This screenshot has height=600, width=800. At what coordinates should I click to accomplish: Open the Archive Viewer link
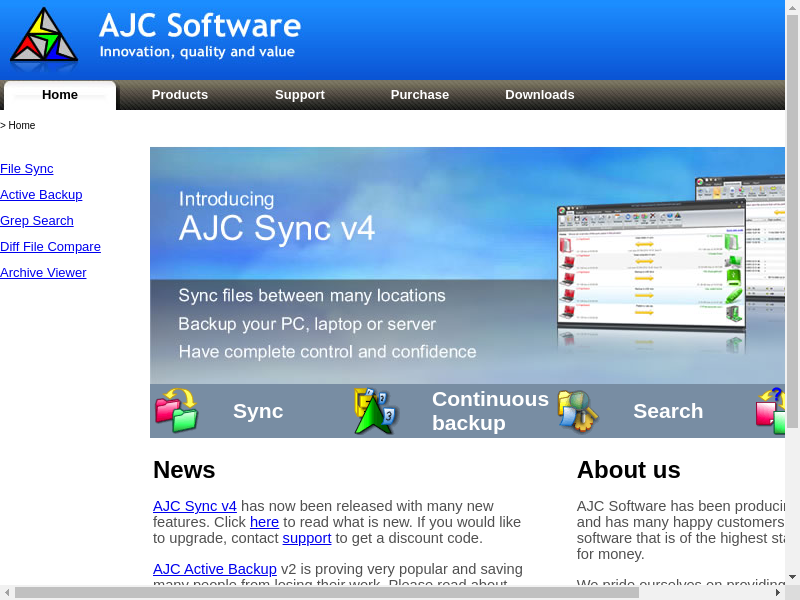(43, 273)
